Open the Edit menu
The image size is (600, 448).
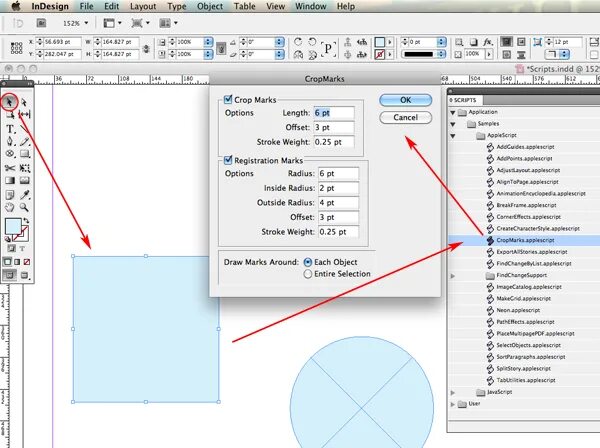click(111, 6)
